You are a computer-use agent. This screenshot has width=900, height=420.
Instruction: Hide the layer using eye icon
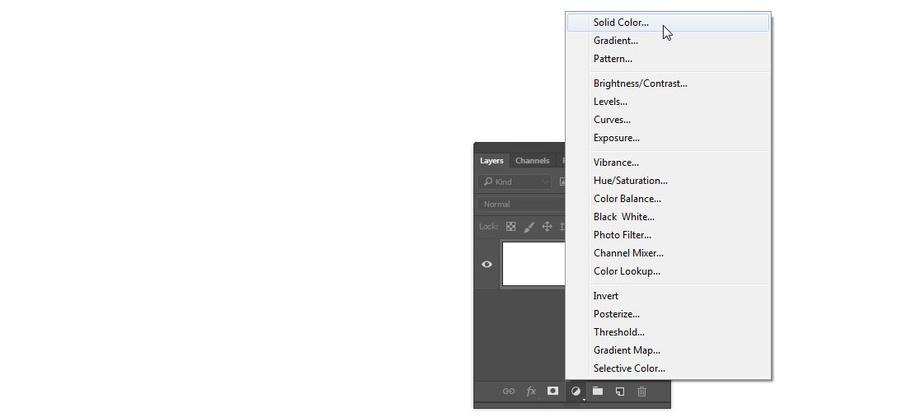487,265
